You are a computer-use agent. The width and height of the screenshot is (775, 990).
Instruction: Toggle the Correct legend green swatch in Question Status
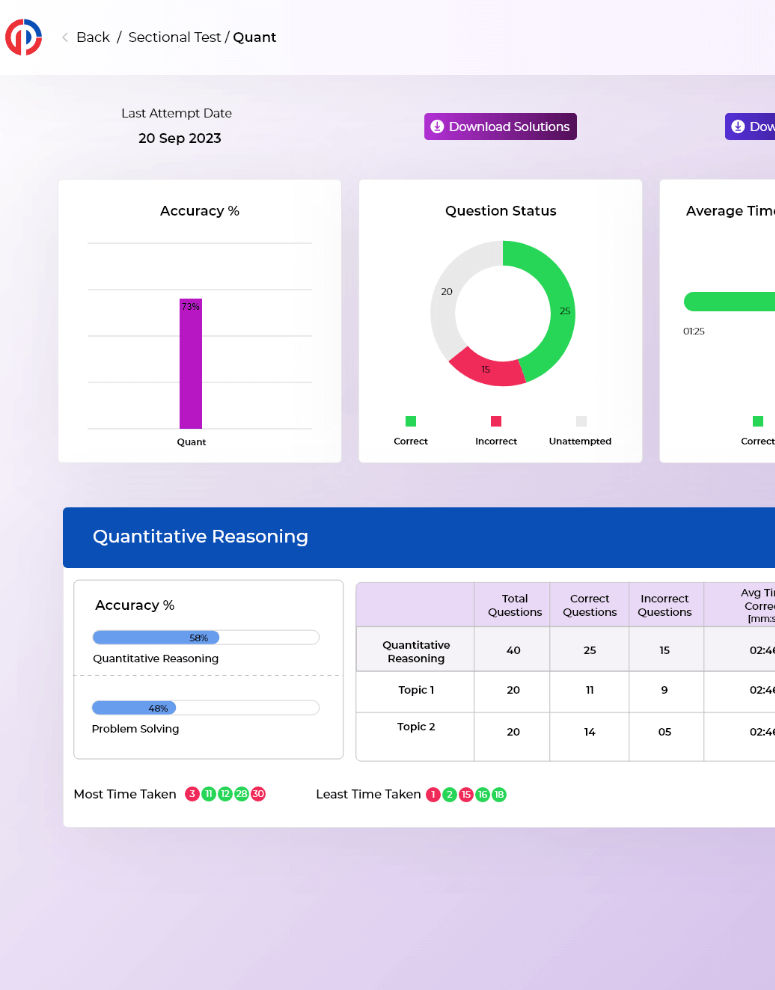tap(411, 421)
